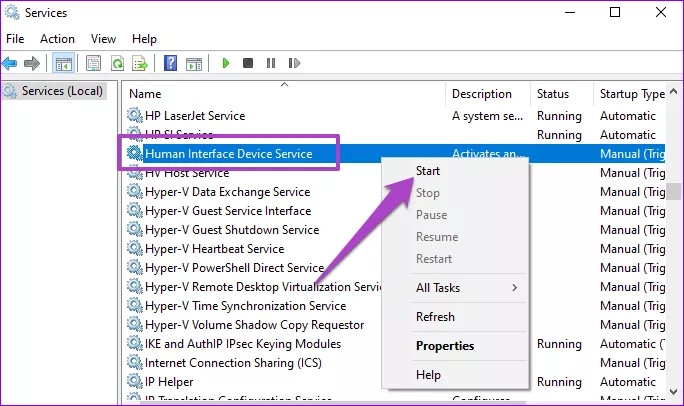
Task: Click Running status of IP Helper
Action: 559,382
